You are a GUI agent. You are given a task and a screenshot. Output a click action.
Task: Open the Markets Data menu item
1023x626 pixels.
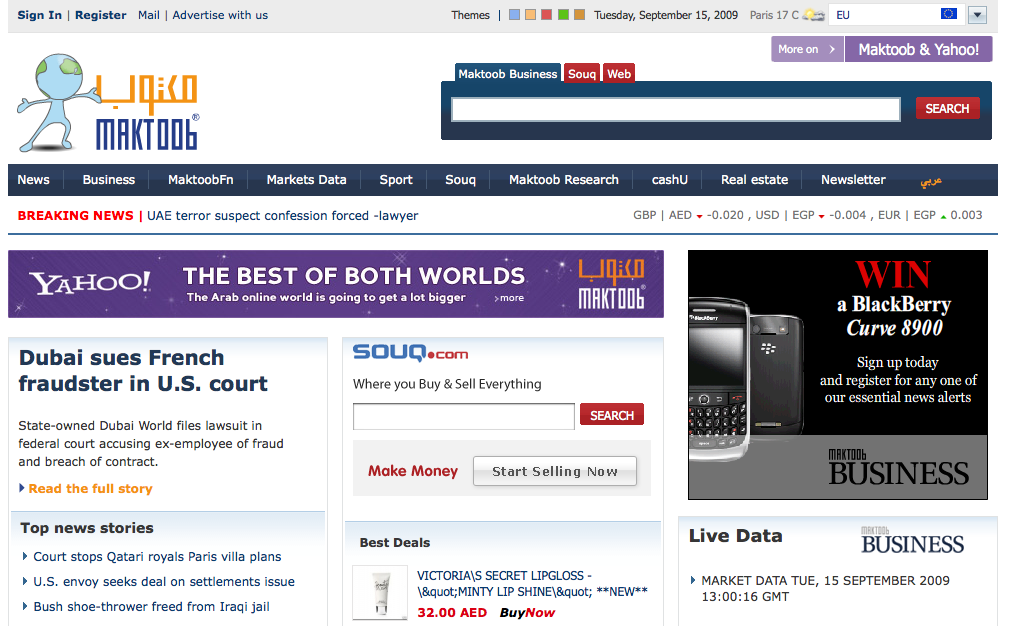[x=306, y=180]
